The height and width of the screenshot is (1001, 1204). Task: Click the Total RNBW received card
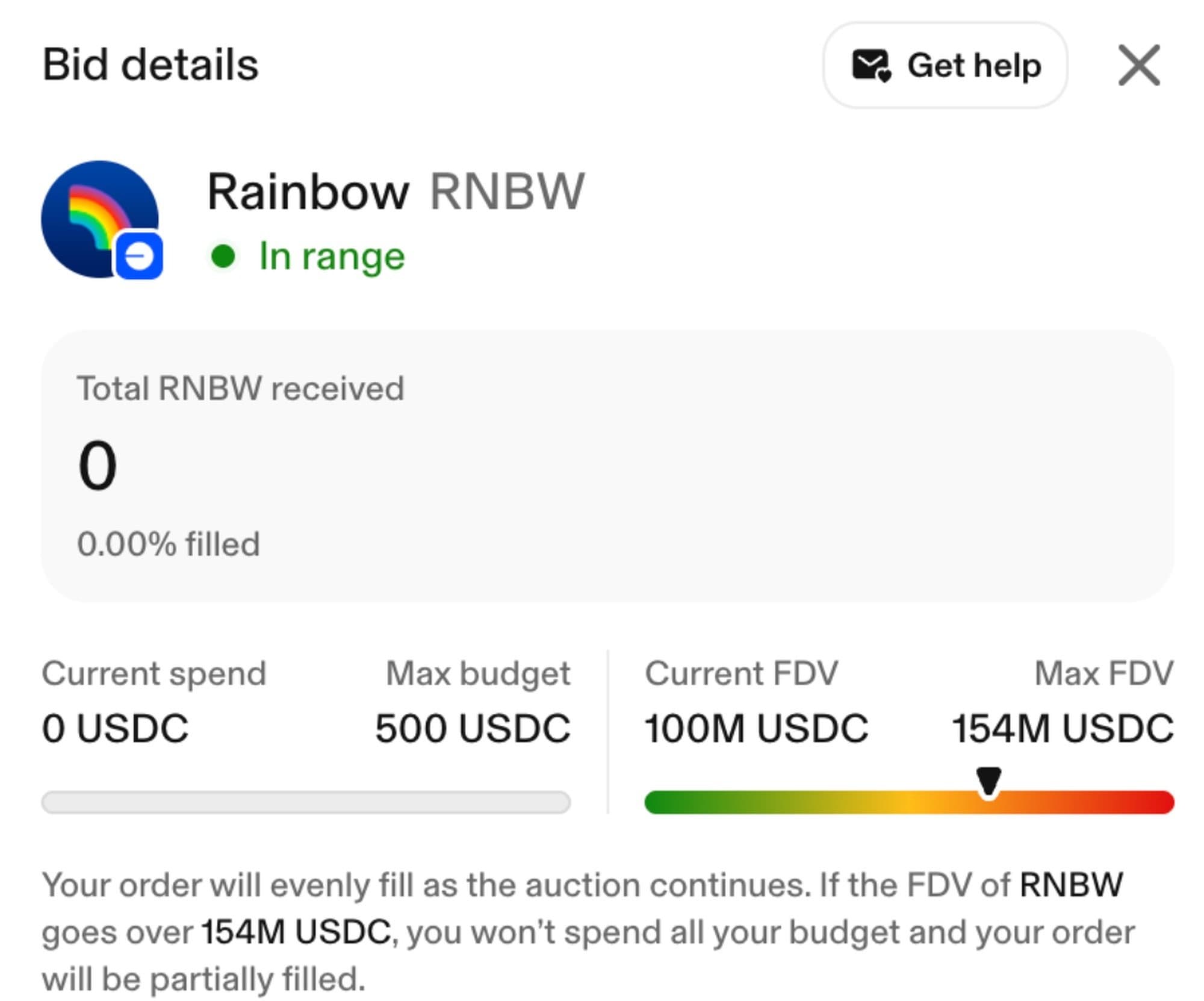click(x=607, y=466)
